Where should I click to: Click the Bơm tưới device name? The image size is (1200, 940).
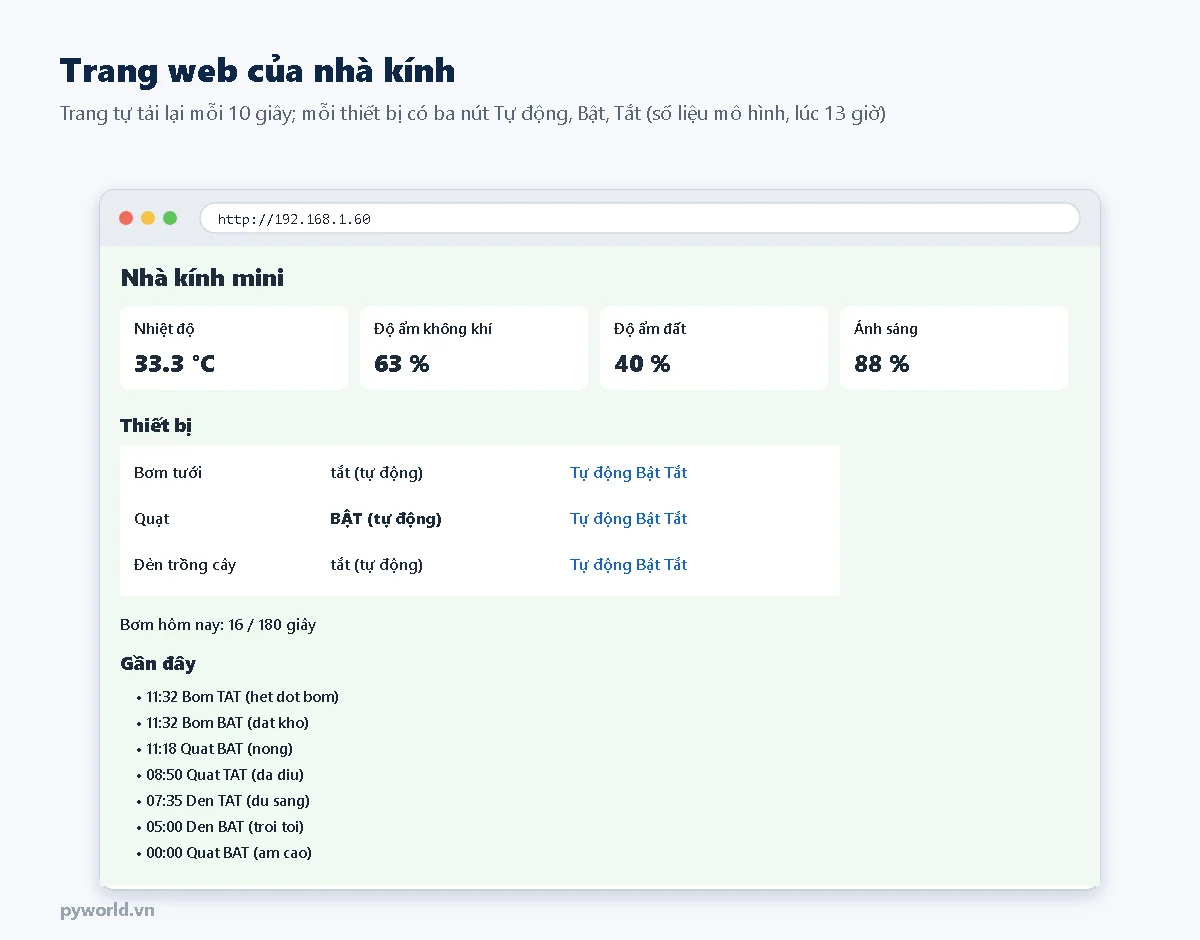(x=168, y=473)
